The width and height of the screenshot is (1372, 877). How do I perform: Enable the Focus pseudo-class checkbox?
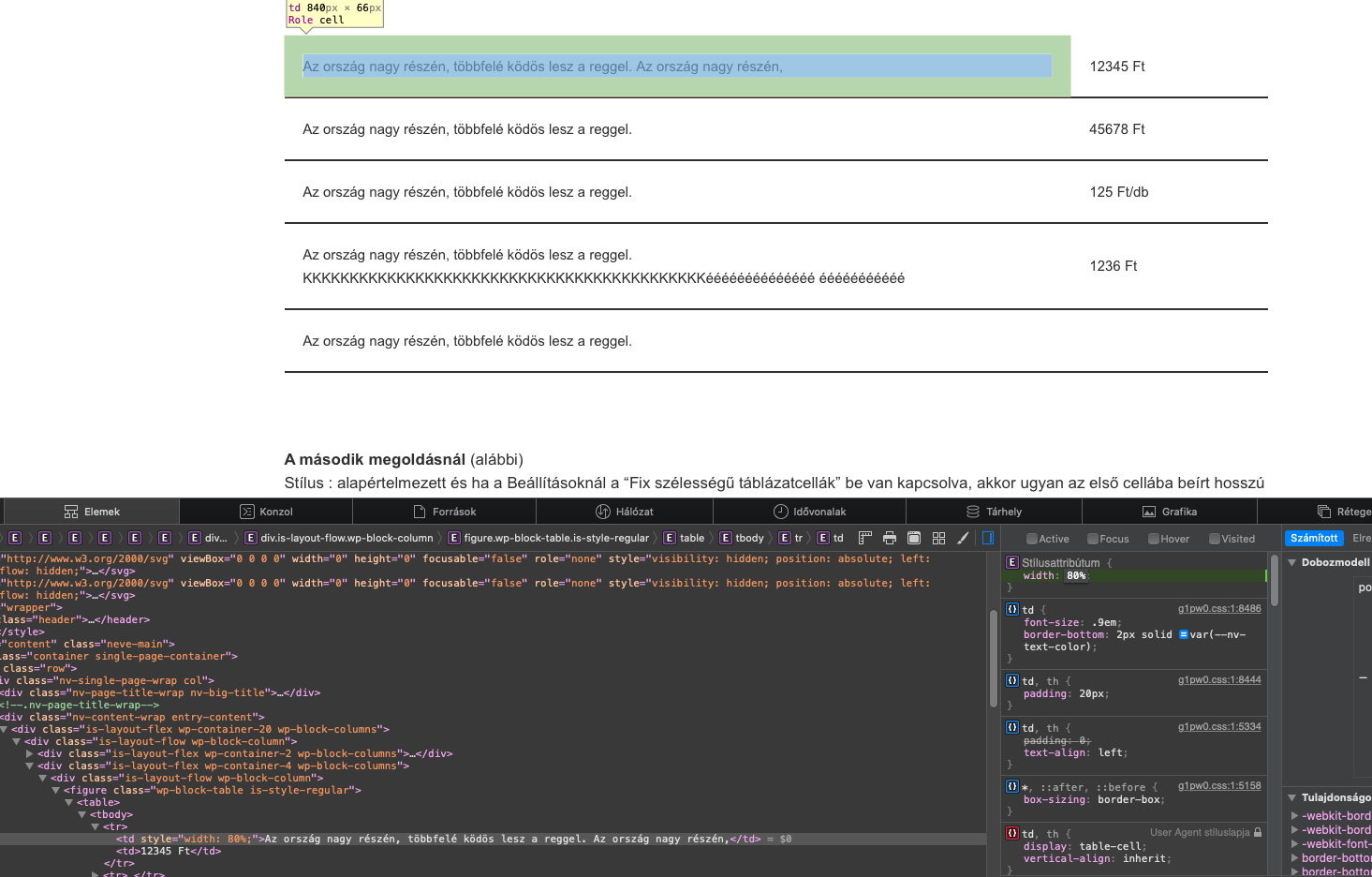point(1093,539)
